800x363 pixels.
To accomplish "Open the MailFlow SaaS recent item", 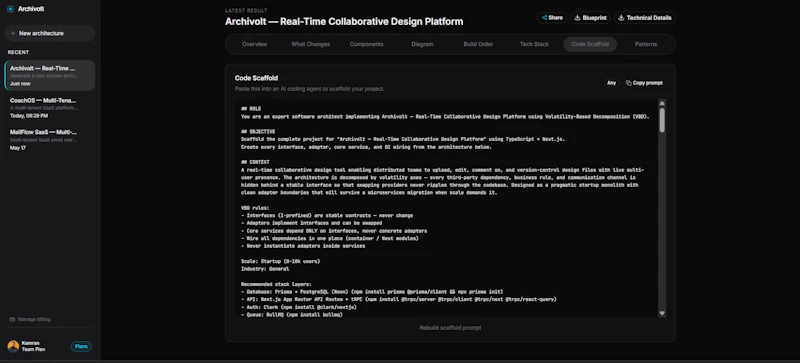I will click(49, 139).
